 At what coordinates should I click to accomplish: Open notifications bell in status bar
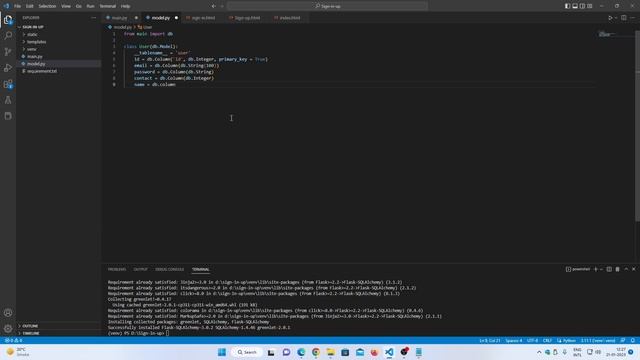point(633,340)
